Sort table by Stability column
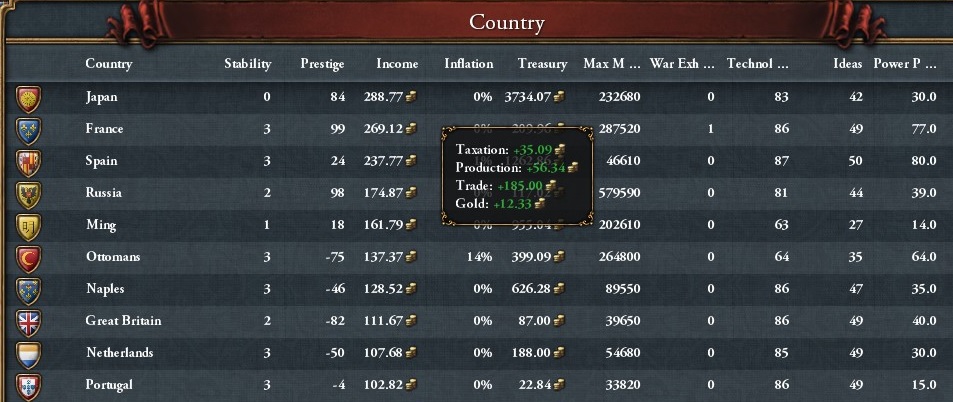 pyautogui.click(x=247, y=64)
